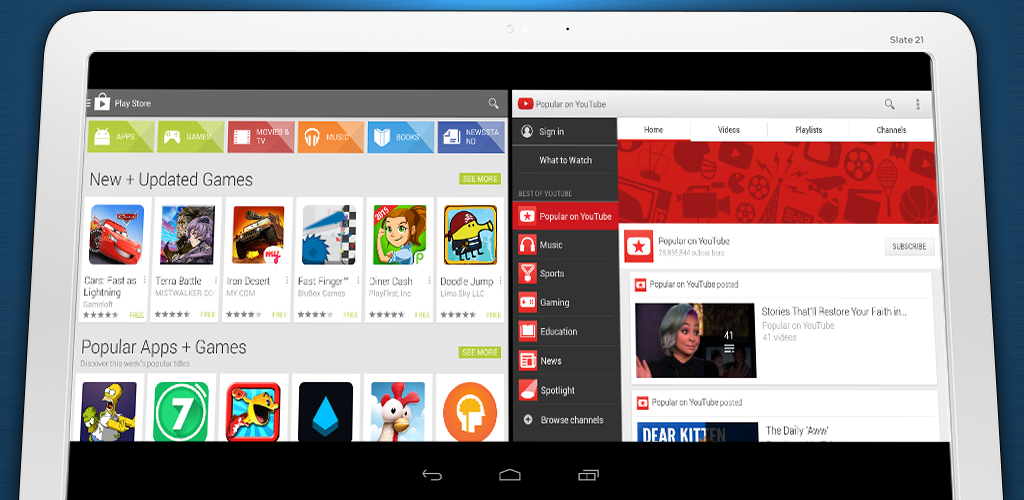Open the Games category tile
Screen dimensions: 1024x500
pyautogui.click(x=191, y=137)
